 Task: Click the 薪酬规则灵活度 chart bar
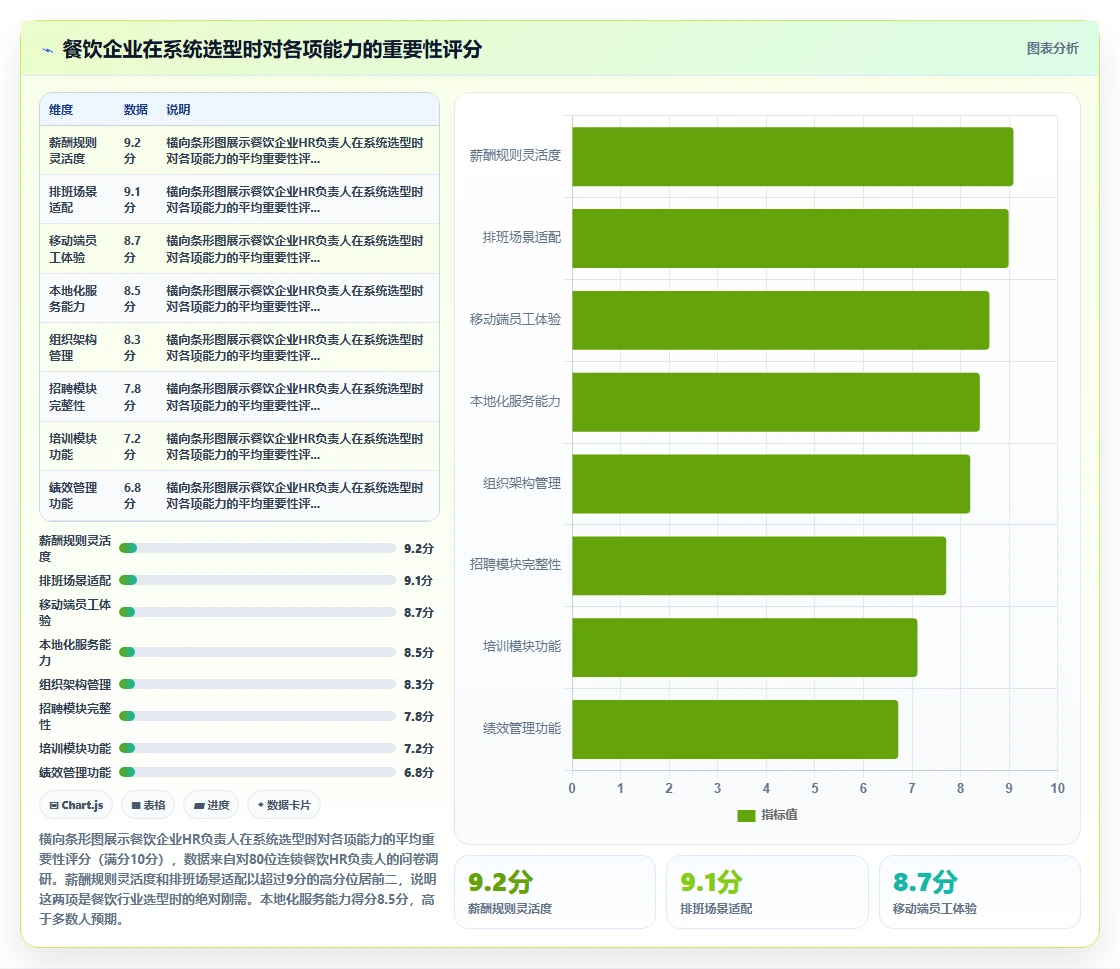click(x=792, y=156)
